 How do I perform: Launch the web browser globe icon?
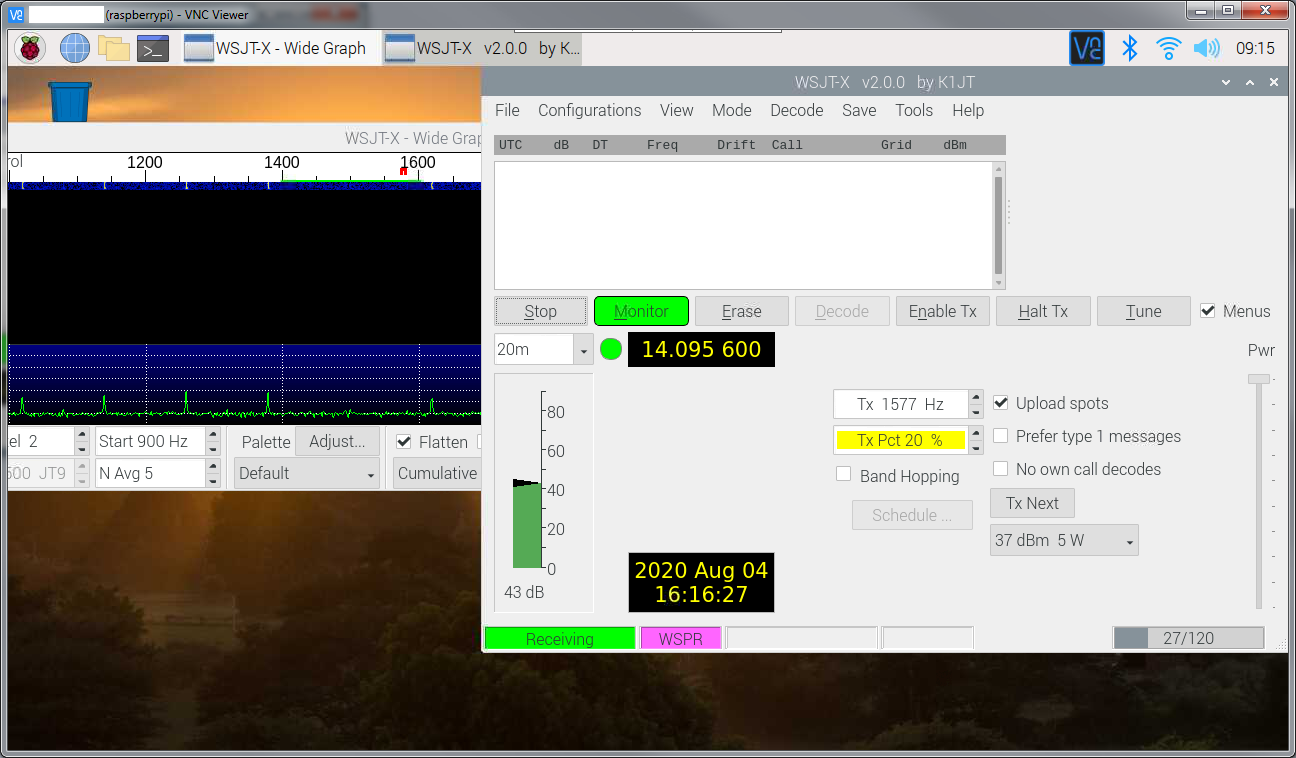tap(75, 48)
